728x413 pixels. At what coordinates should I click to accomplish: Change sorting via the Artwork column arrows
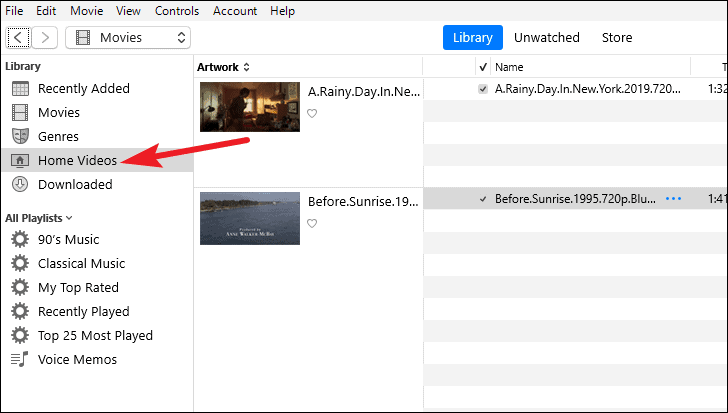(247, 67)
